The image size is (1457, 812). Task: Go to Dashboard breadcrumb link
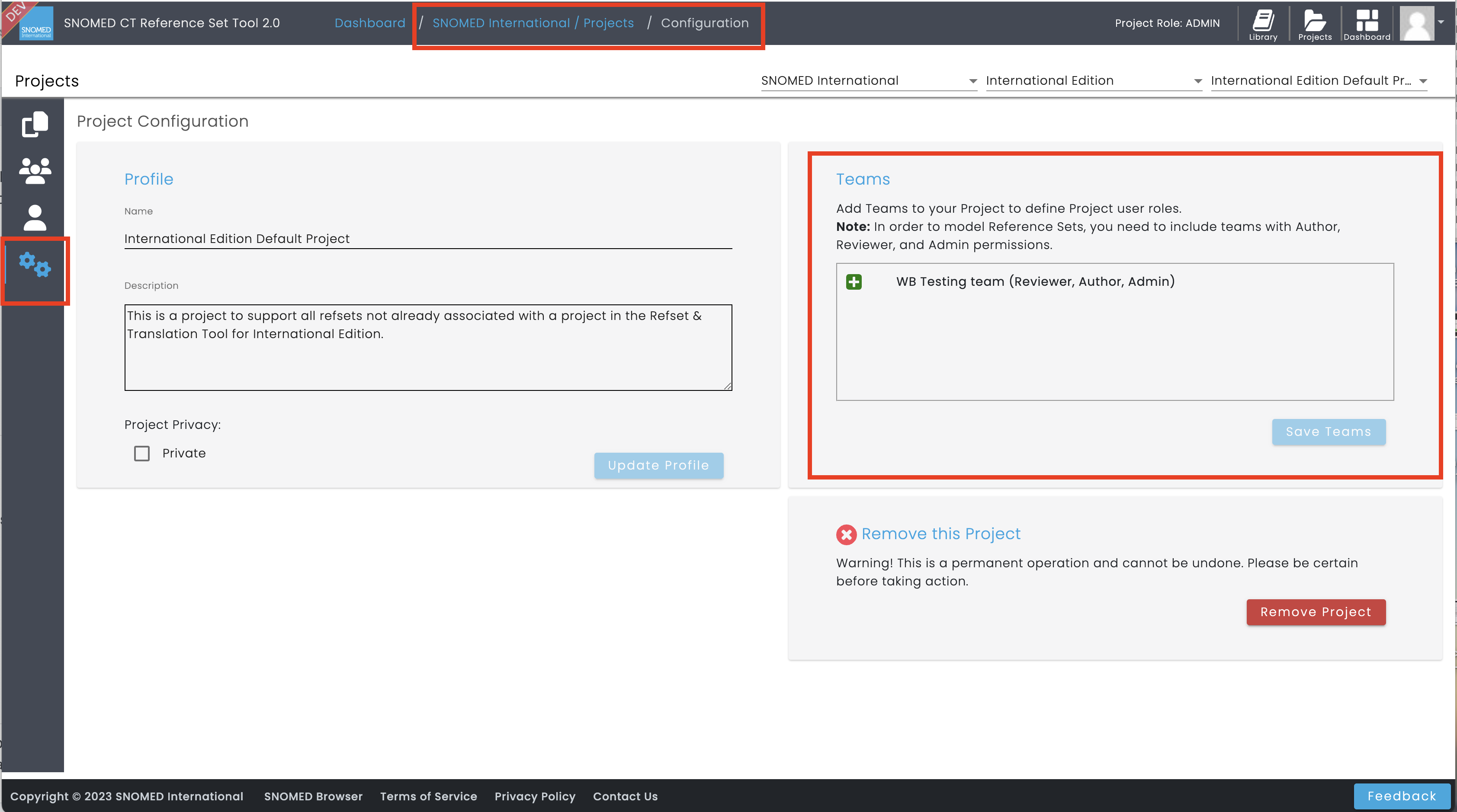(x=370, y=23)
